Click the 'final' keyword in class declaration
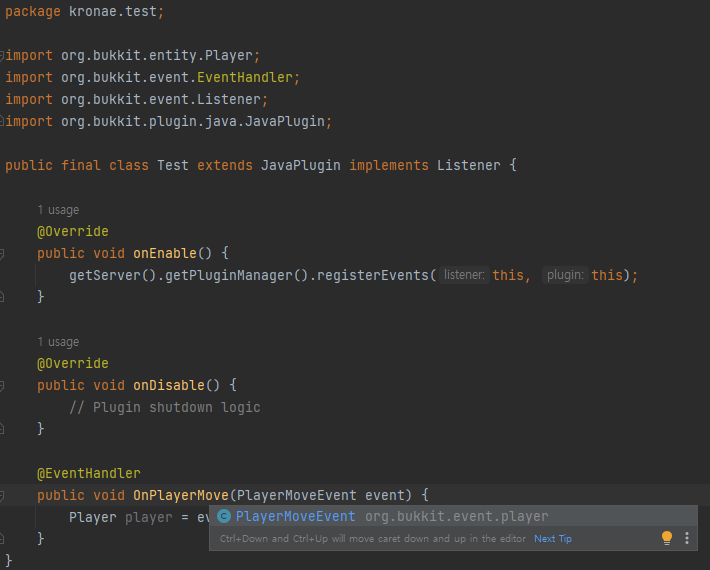The height and width of the screenshot is (570, 710). 81,165
